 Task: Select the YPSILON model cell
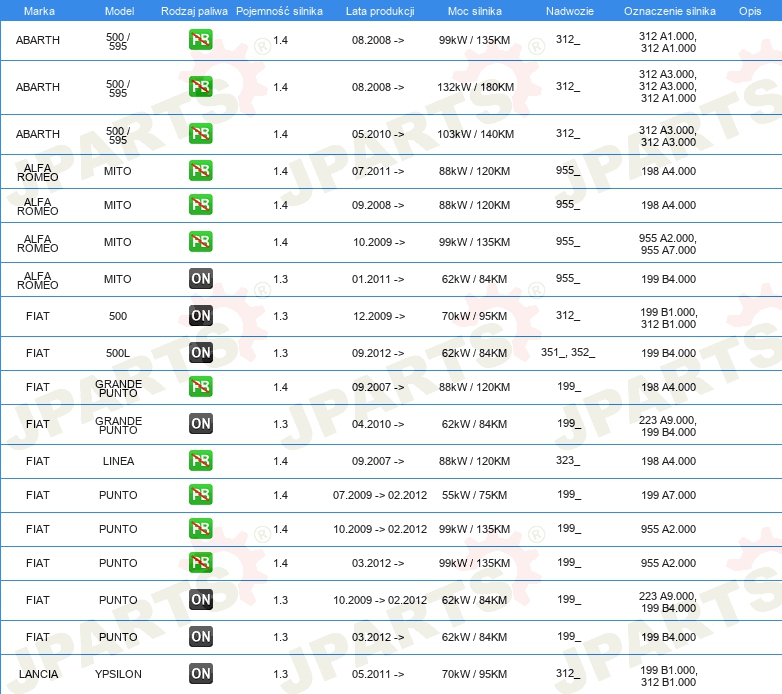(x=118, y=674)
